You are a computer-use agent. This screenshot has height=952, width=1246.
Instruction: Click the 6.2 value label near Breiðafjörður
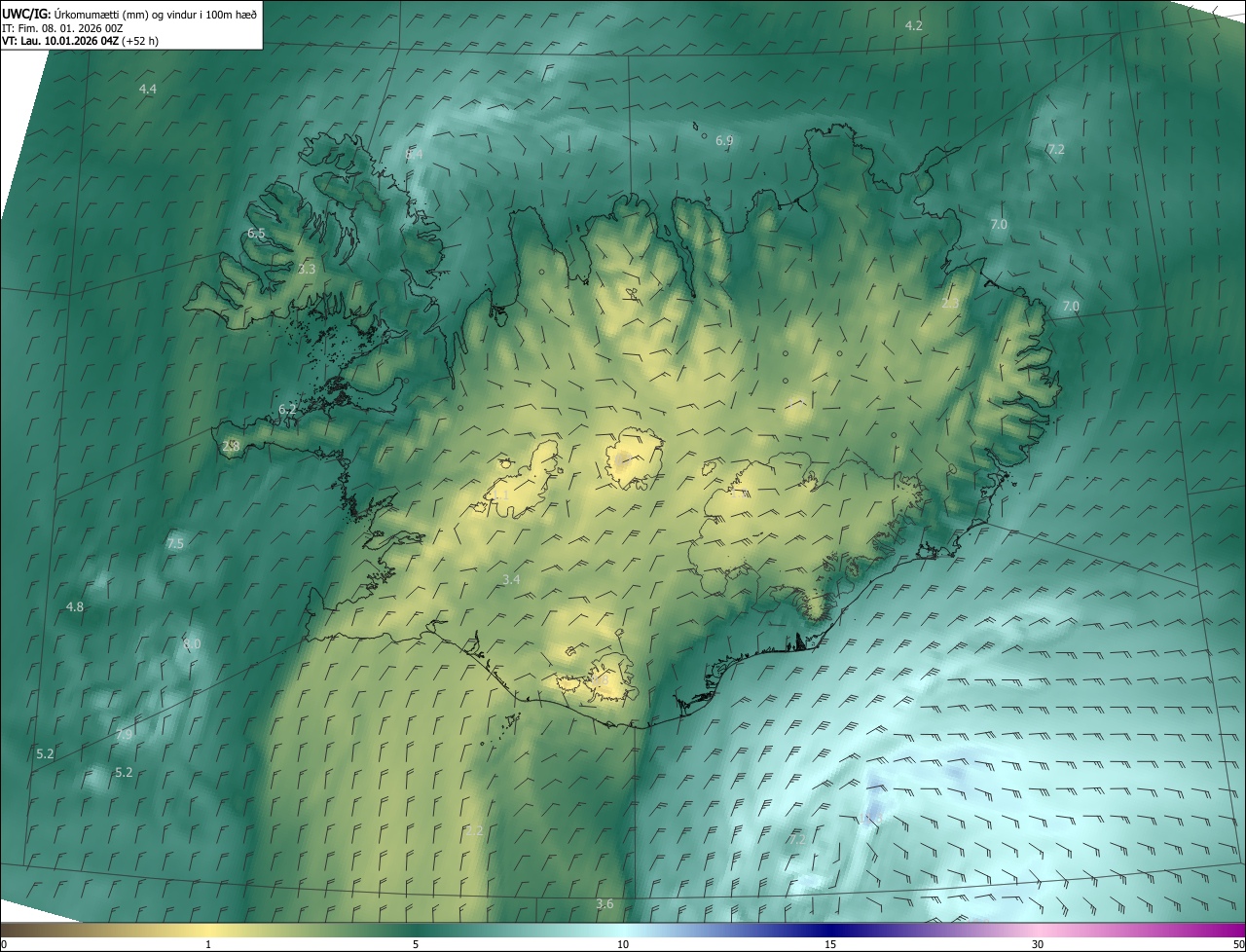pos(287,410)
